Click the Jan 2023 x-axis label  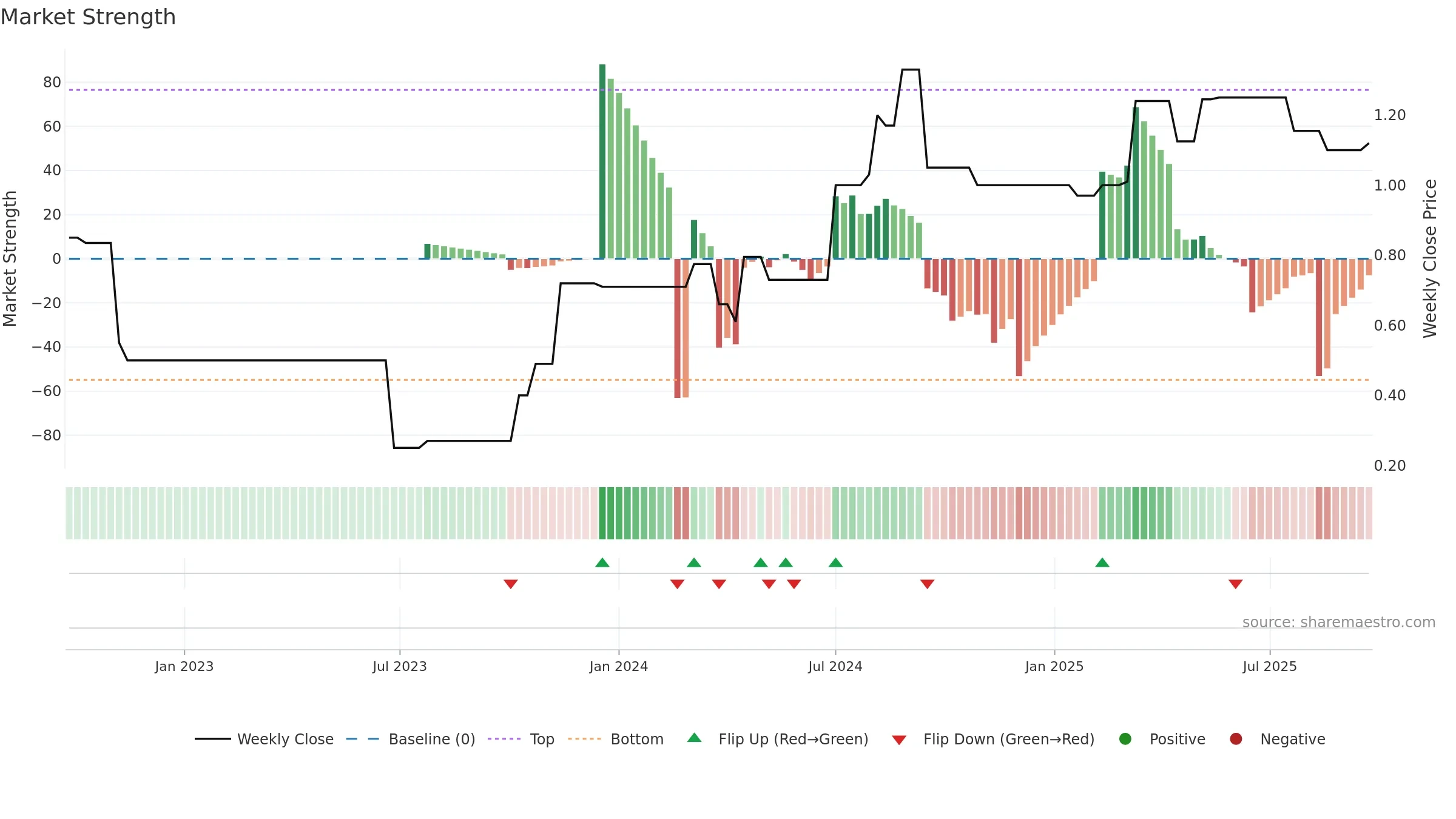pyautogui.click(x=184, y=666)
